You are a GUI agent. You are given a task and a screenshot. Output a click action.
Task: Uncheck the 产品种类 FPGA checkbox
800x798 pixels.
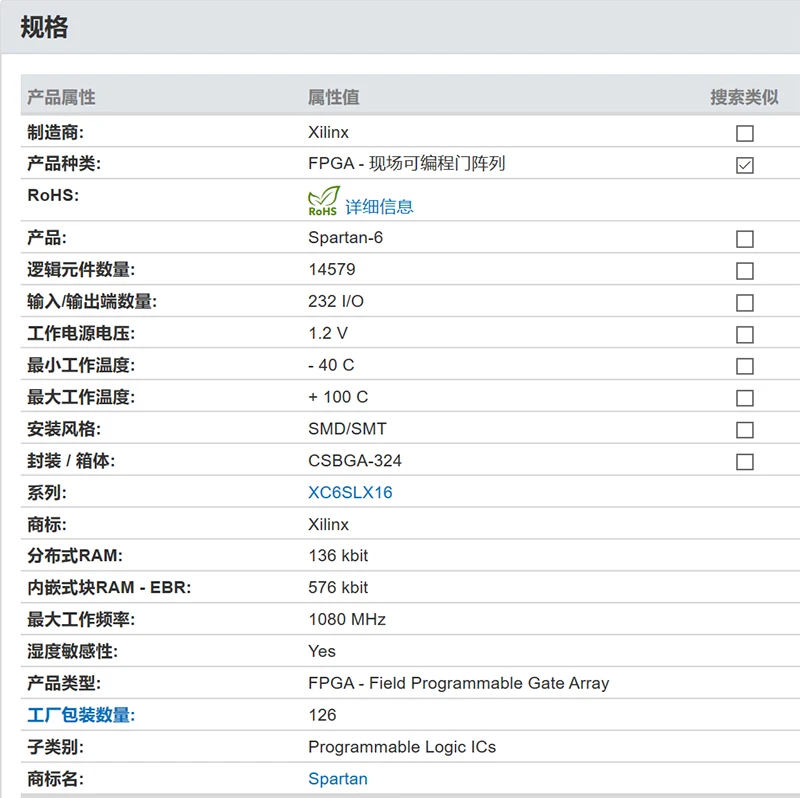(744, 165)
